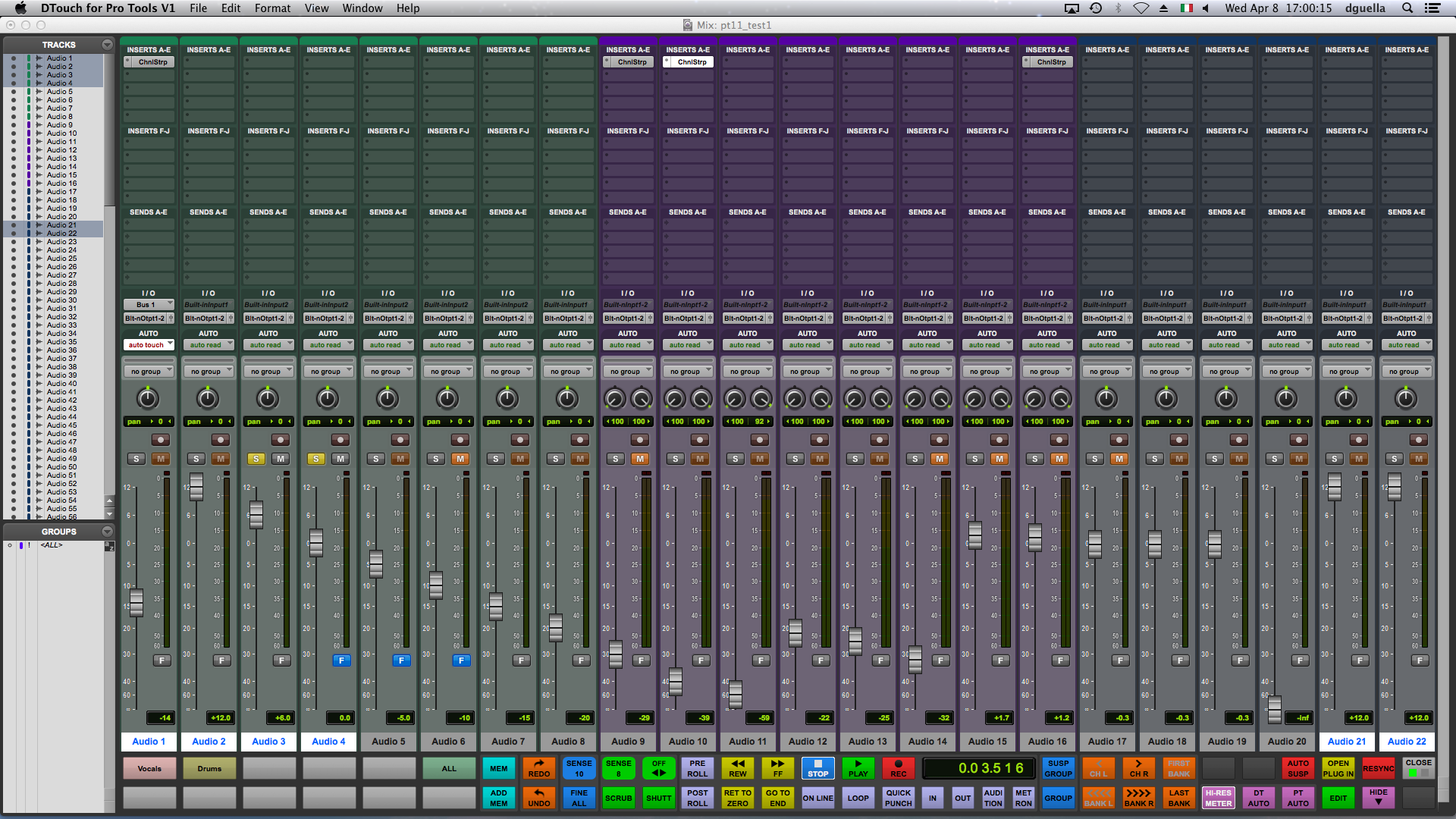Open the no group dropdown on Audio 12
Screen dimensions: 1456x819
tap(808, 372)
